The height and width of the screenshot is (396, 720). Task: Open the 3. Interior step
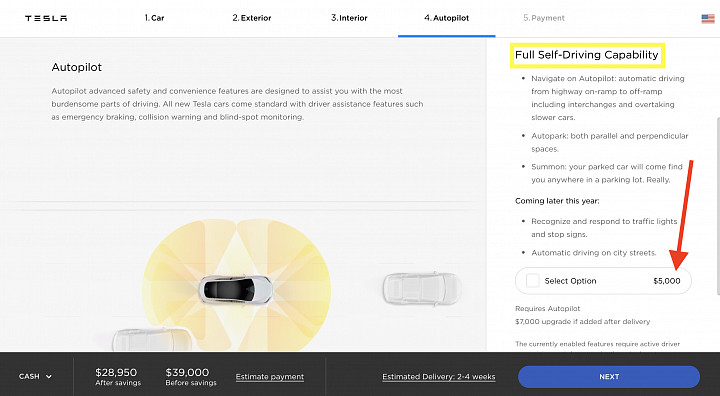coord(349,18)
